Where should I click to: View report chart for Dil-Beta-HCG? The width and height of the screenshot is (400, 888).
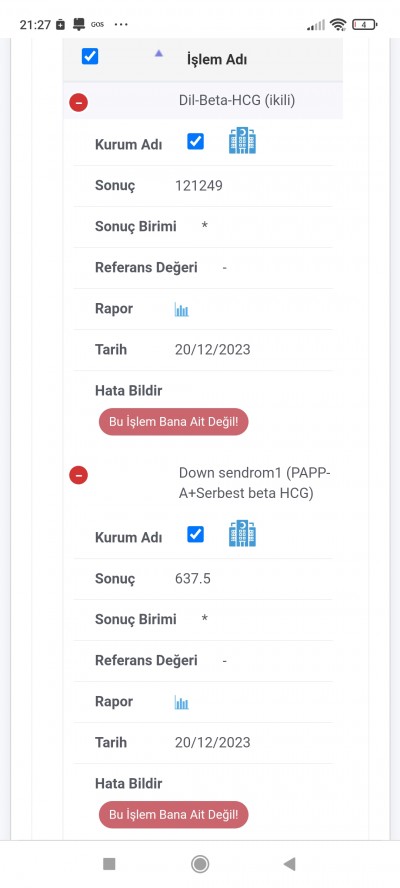coord(181,309)
